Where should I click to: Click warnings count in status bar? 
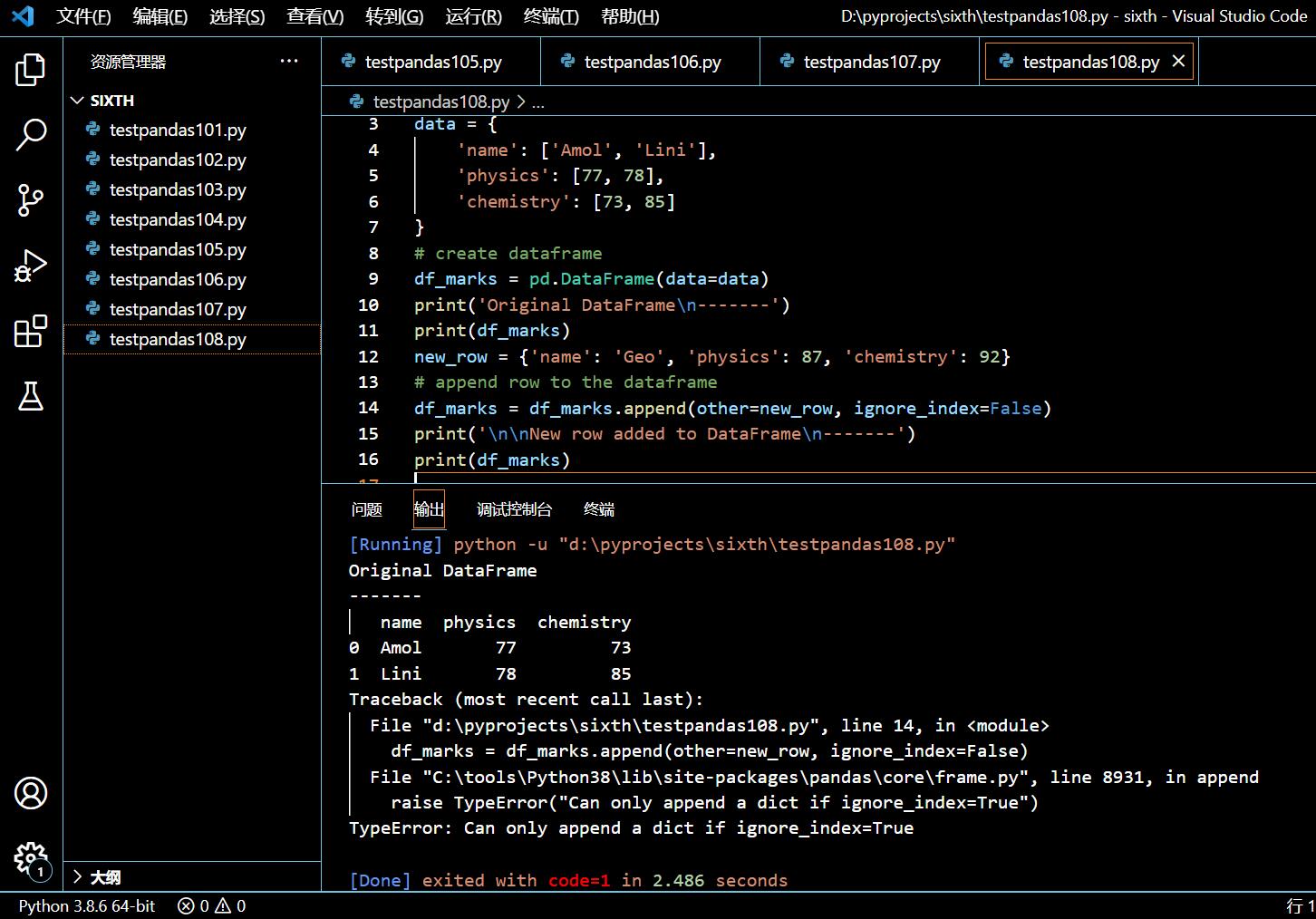pyautogui.click(x=230, y=905)
